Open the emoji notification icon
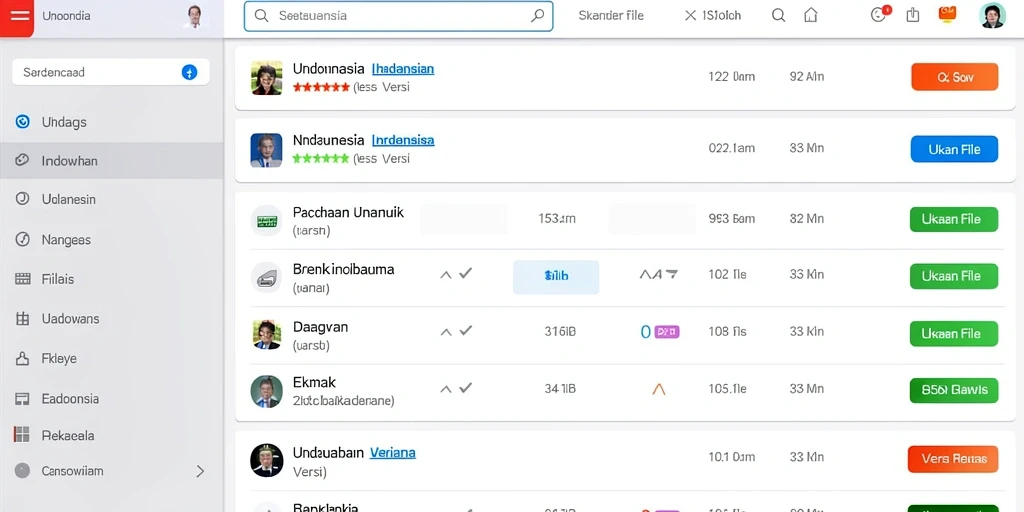Image resolution: width=1024 pixels, height=512 pixels. pos(879,15)
